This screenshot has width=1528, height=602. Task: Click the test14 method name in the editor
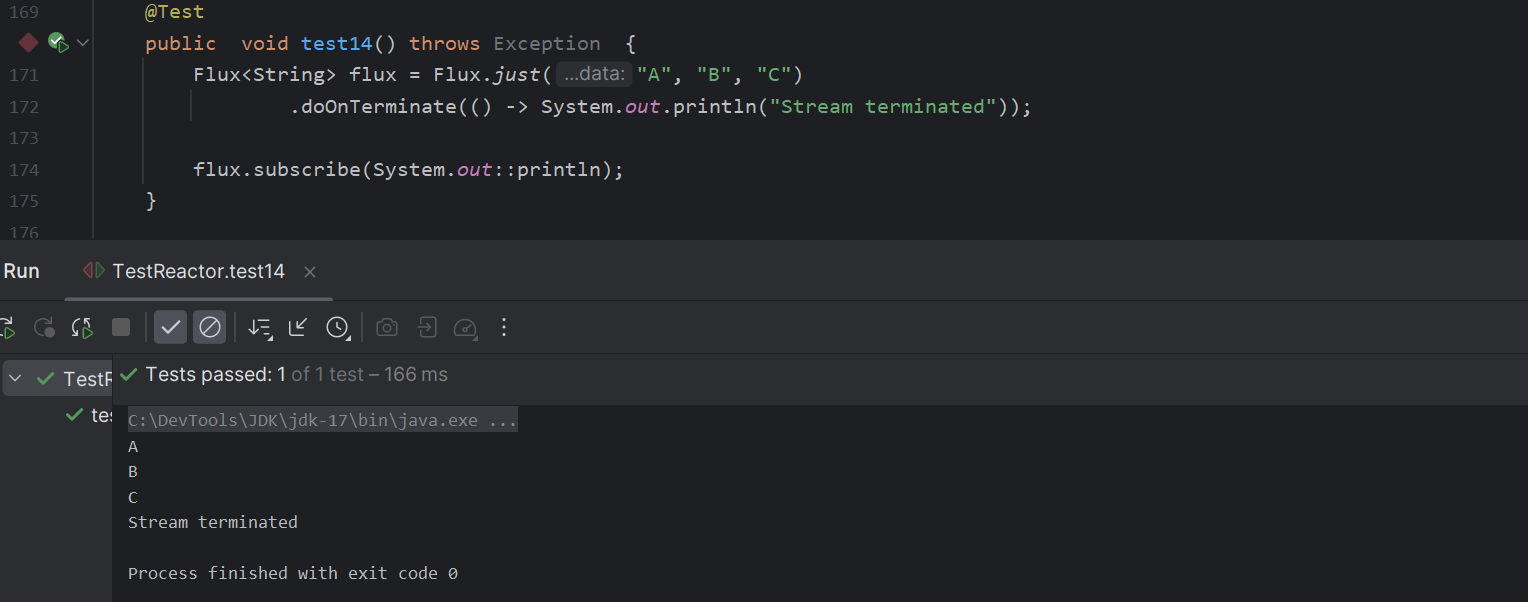pos(337,43)
